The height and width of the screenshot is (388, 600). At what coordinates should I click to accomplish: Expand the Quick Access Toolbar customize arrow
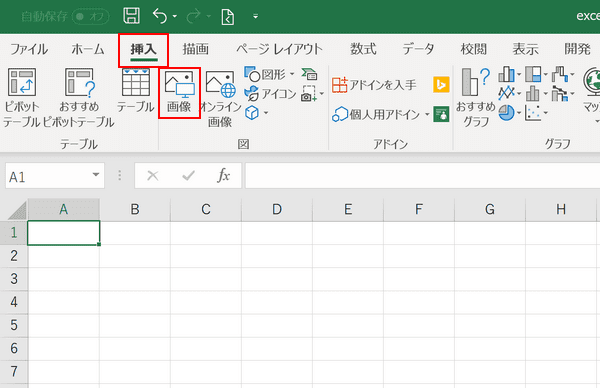255,16
